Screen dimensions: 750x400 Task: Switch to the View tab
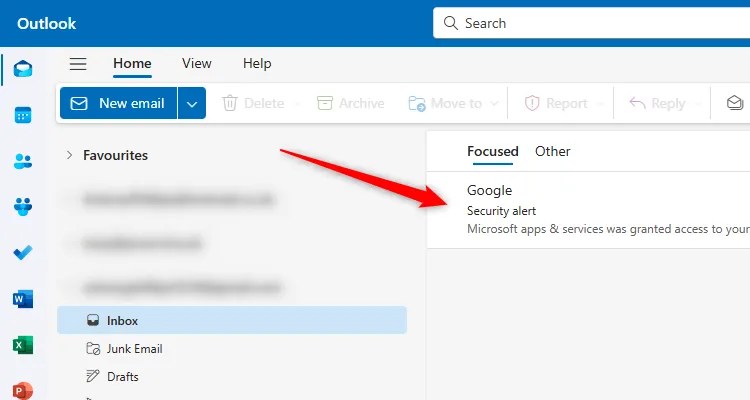pos(197,63)
